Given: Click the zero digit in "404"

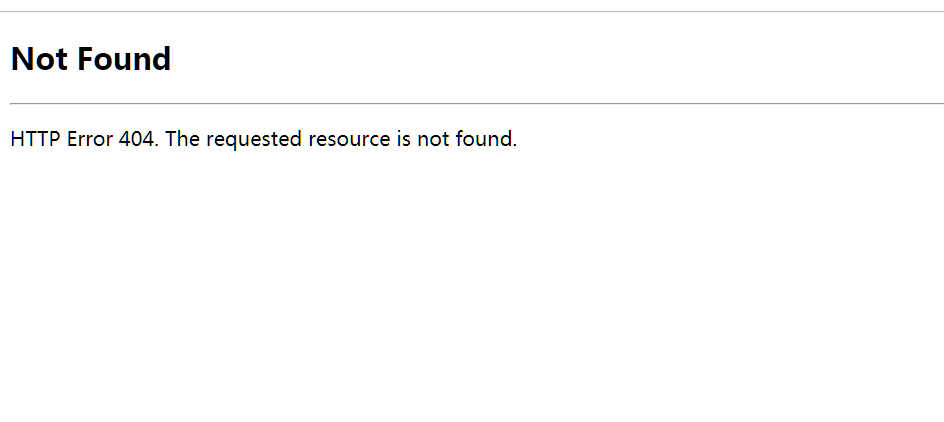Looking at the screenshot, I should point(137,139).
